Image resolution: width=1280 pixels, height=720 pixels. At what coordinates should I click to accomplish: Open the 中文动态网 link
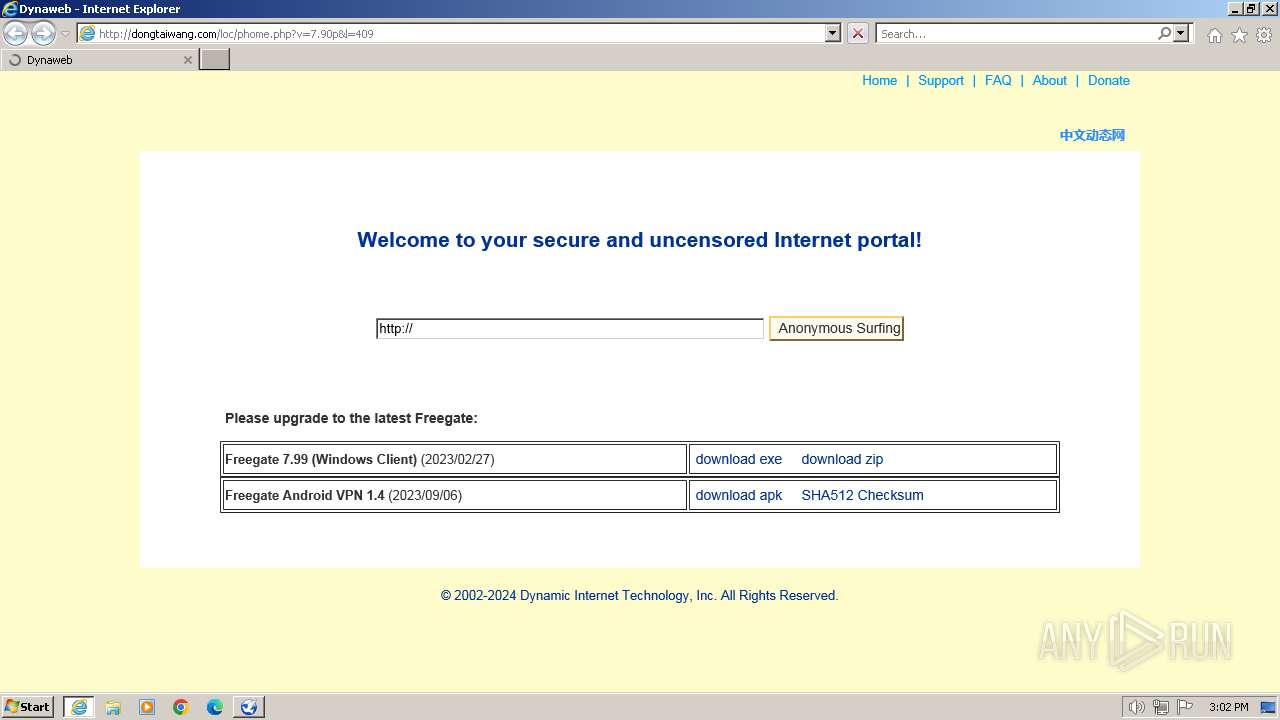click(x=1092, y=135)
